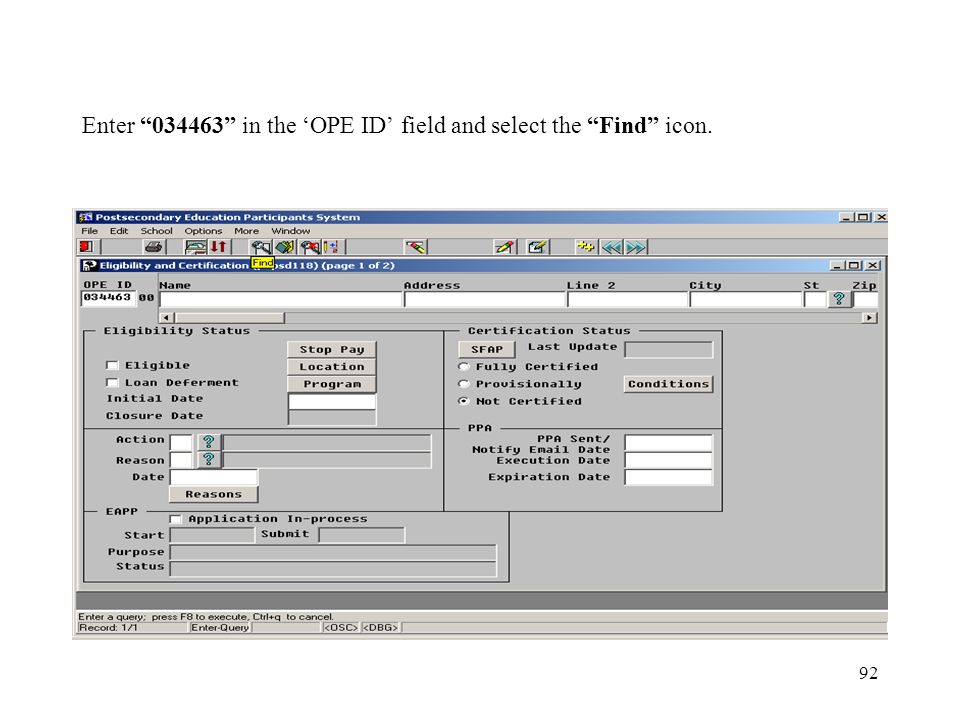Click the red up-down arrows icon
Image resolution: width=960 pixels, height=720 pixels.
219,247
